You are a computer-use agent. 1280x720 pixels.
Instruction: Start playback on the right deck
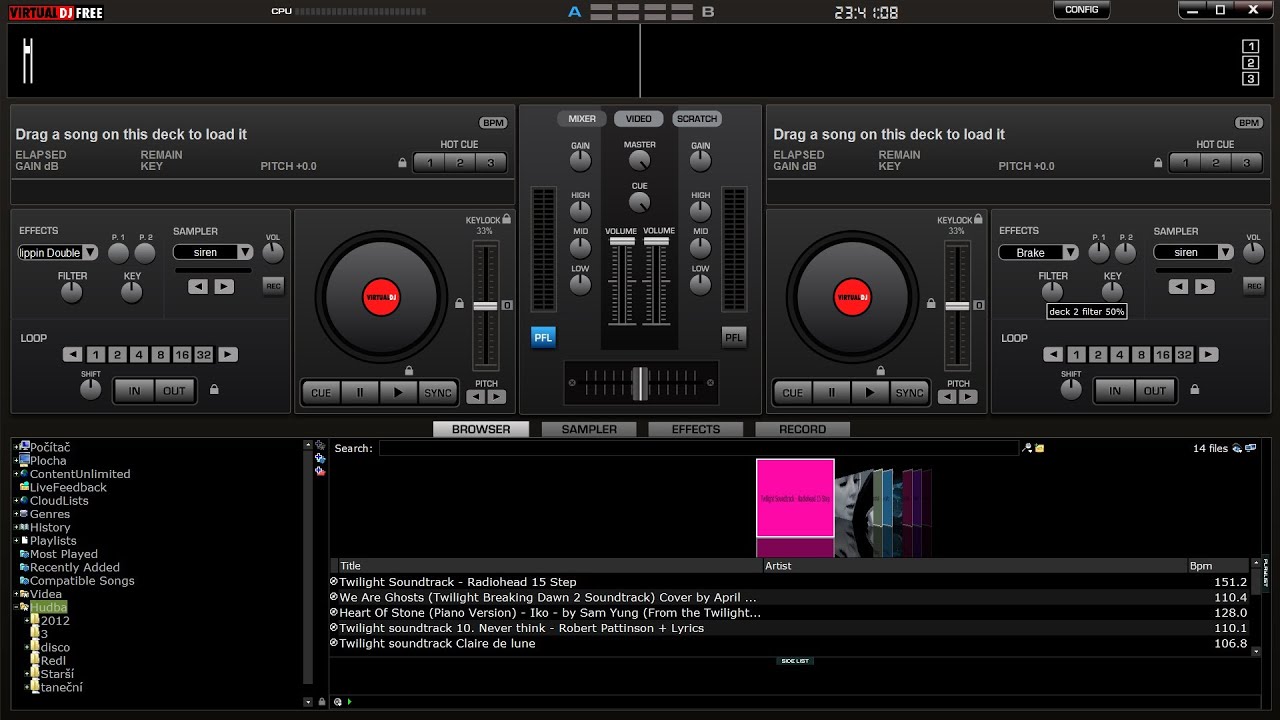click(870, 393)
